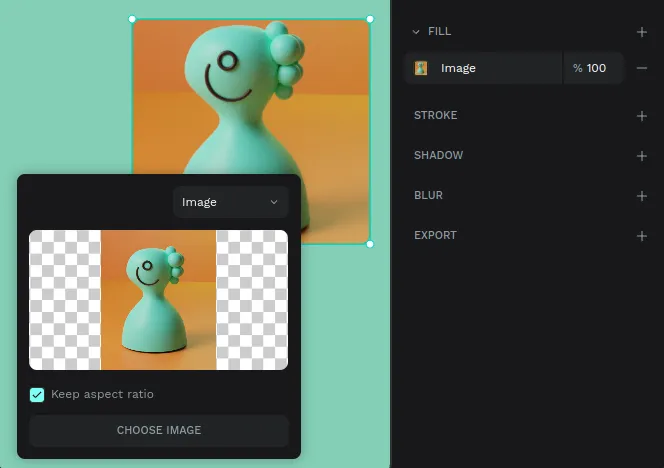Remove the Image fill with minus icon
Screen dimensions: 664x468
(642, 68)
